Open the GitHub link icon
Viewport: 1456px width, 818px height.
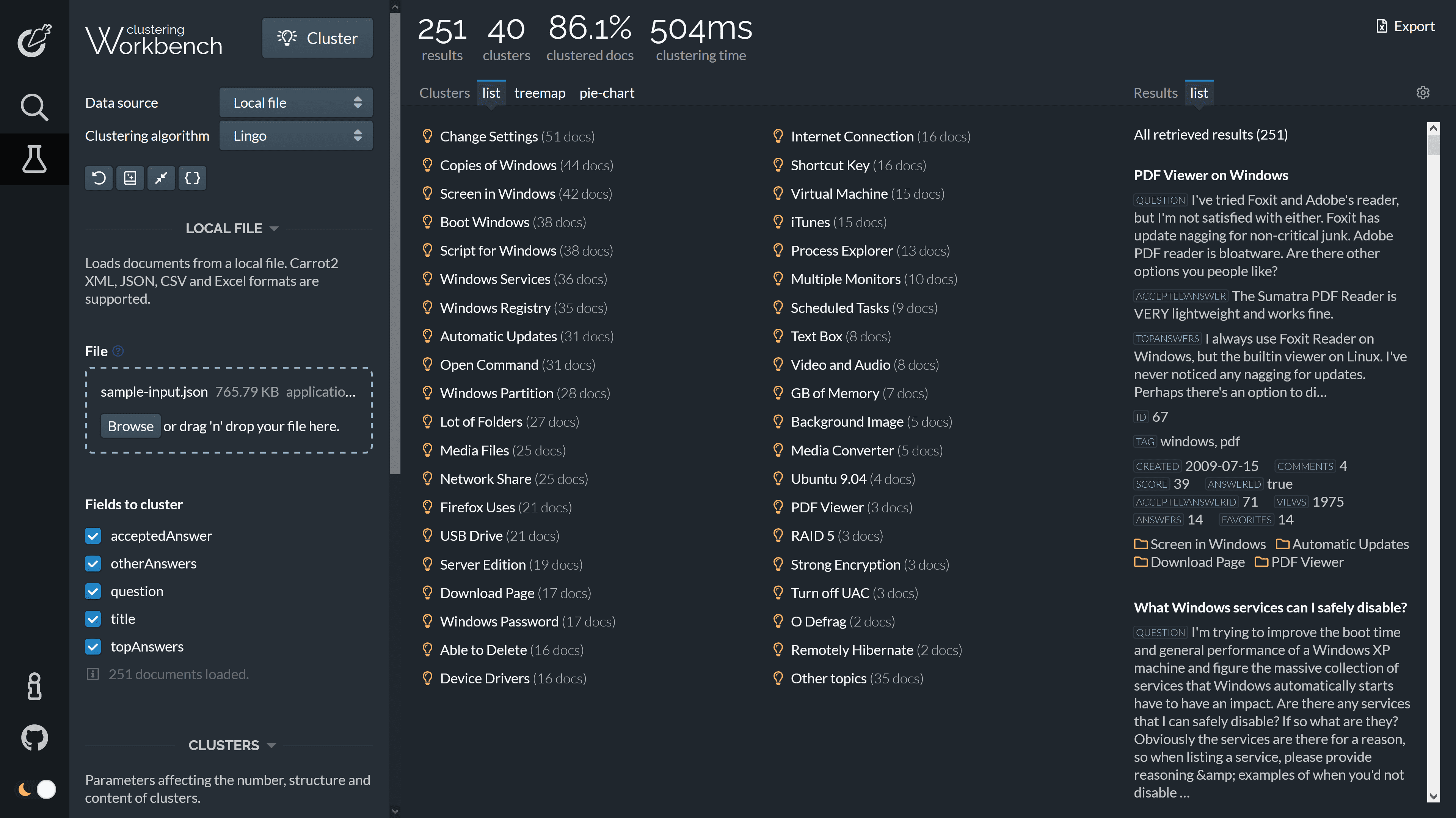click(34, 737)
